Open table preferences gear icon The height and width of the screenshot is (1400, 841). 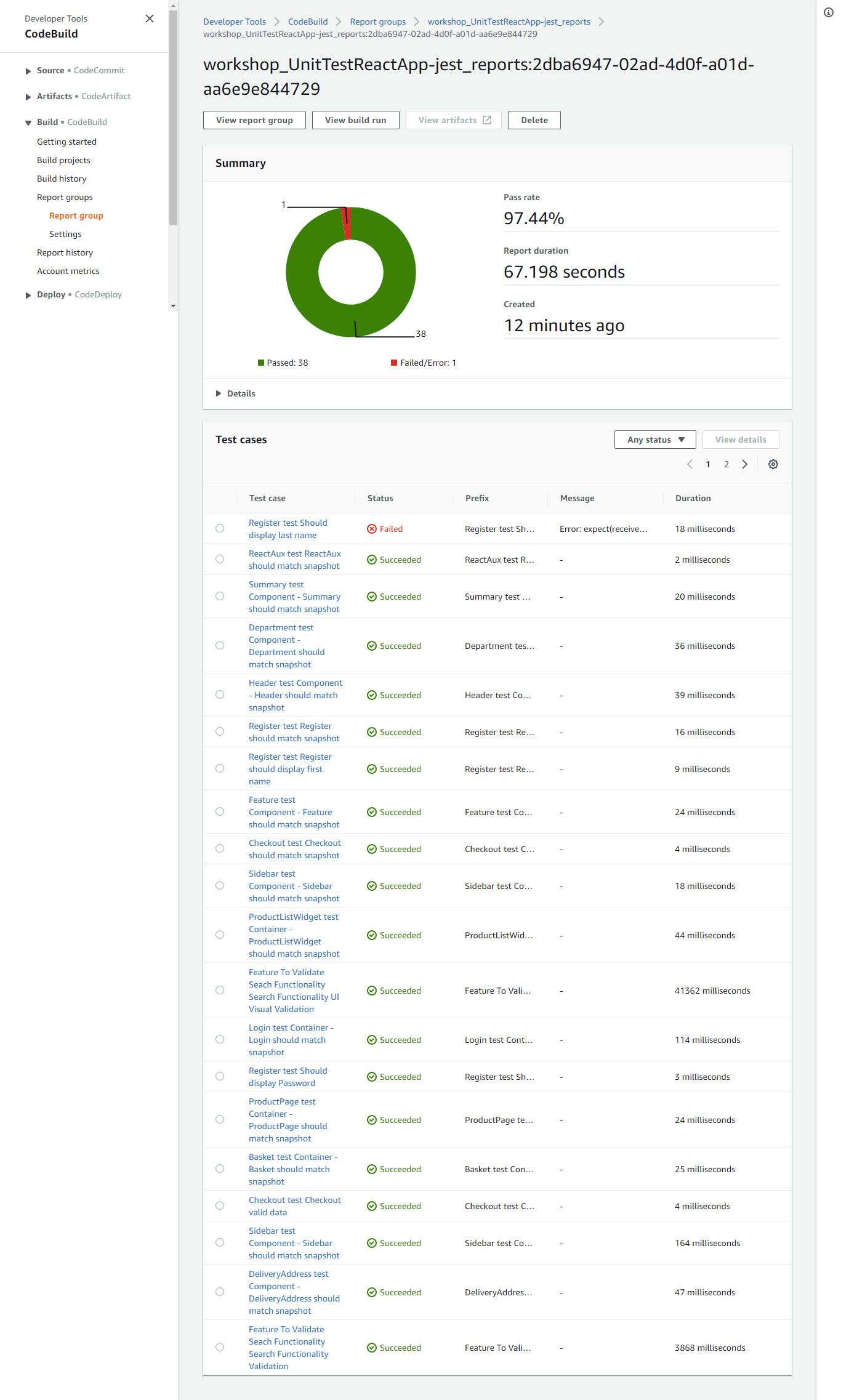coord(773,464)
